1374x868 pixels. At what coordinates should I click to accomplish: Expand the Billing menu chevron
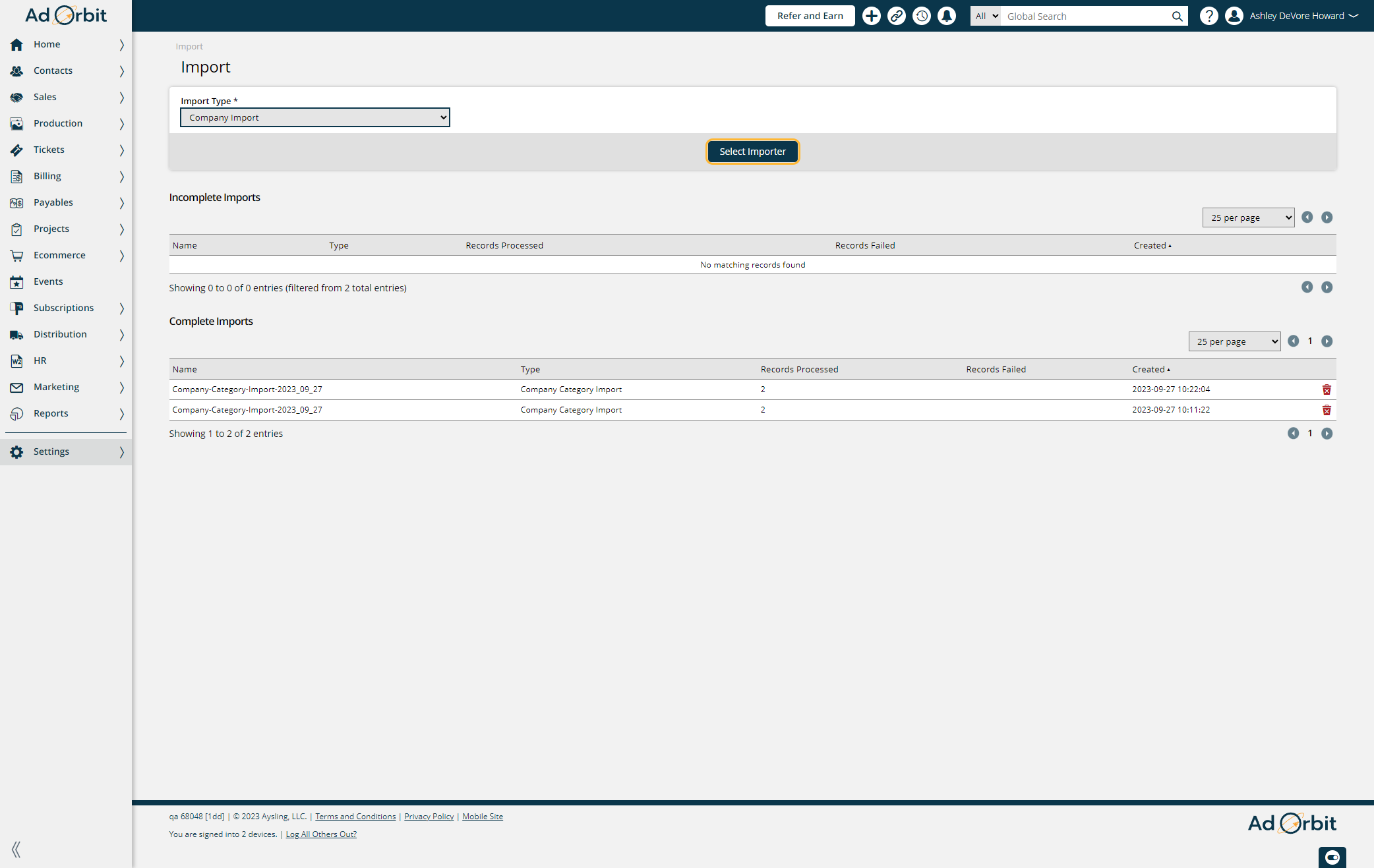pyautogui.click(x=122, y=176)
